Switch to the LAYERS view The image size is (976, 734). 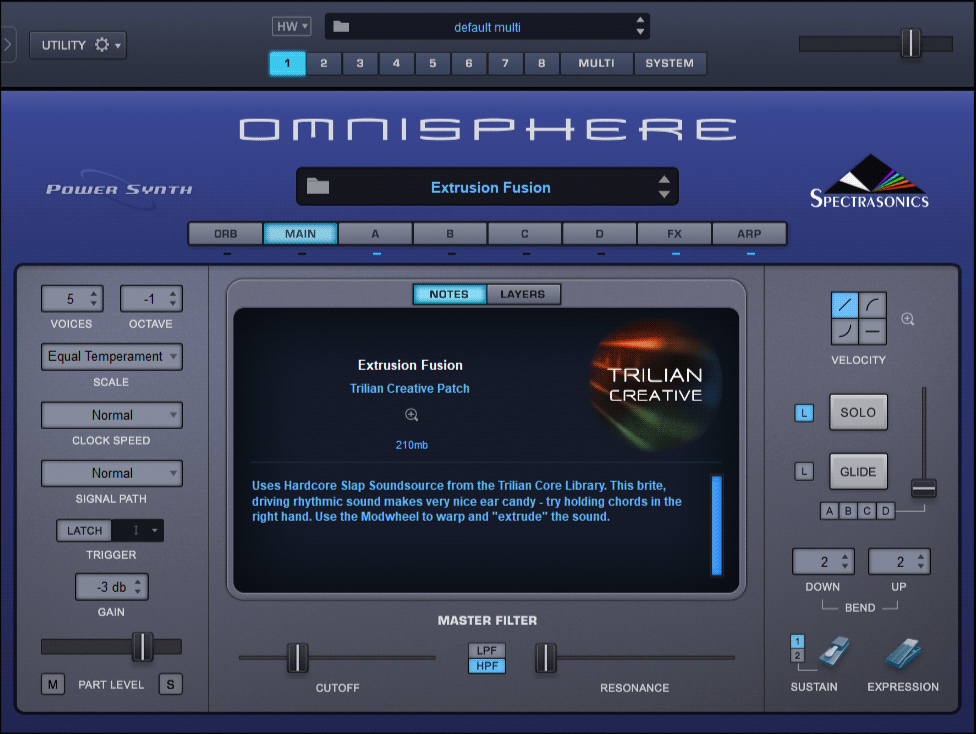tap(523, 294)
